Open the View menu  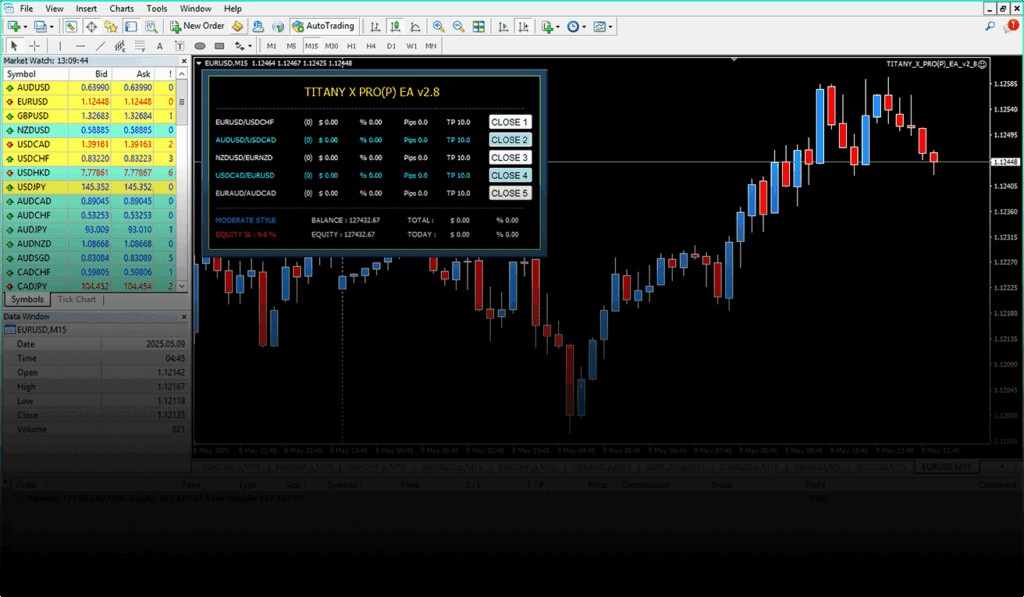coord(54,8)
